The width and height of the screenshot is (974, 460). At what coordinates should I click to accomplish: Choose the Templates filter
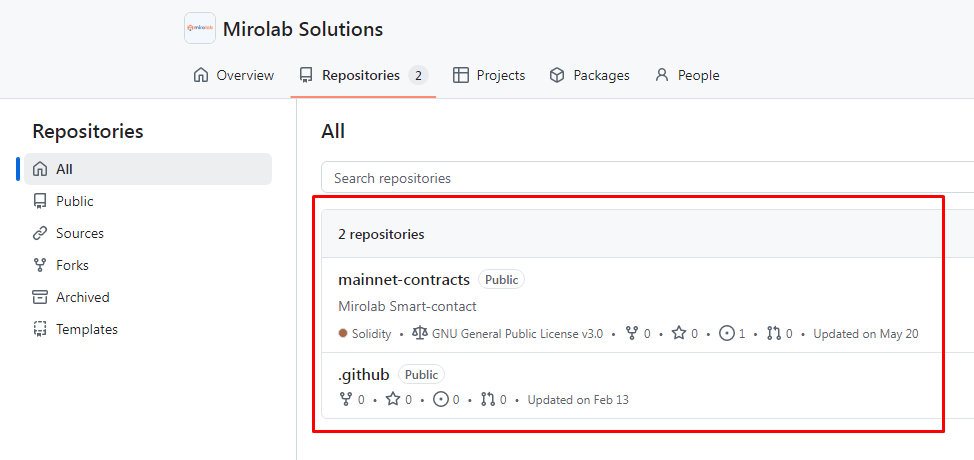click(86, 329)
